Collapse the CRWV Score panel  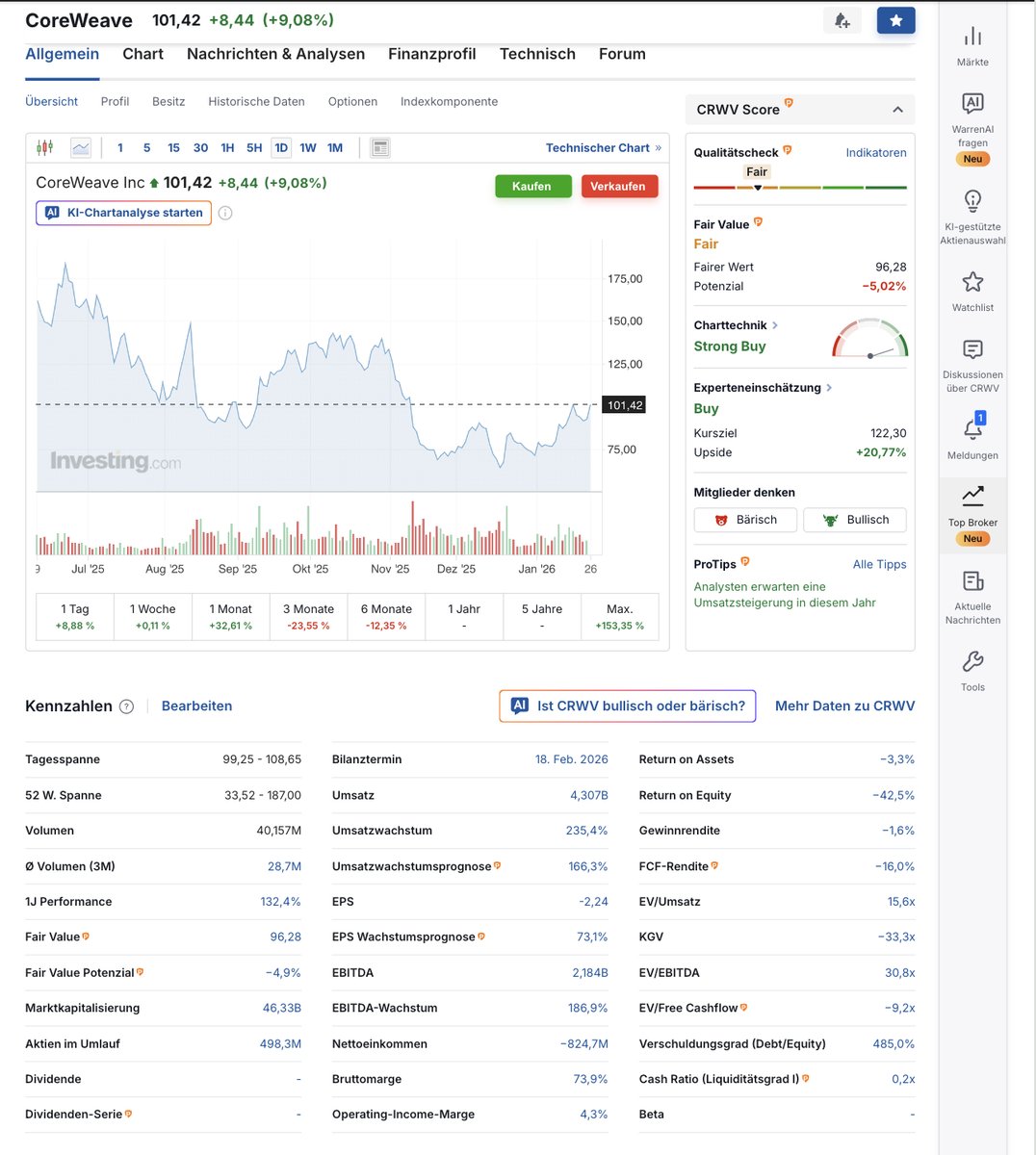[x=897, y=110]
